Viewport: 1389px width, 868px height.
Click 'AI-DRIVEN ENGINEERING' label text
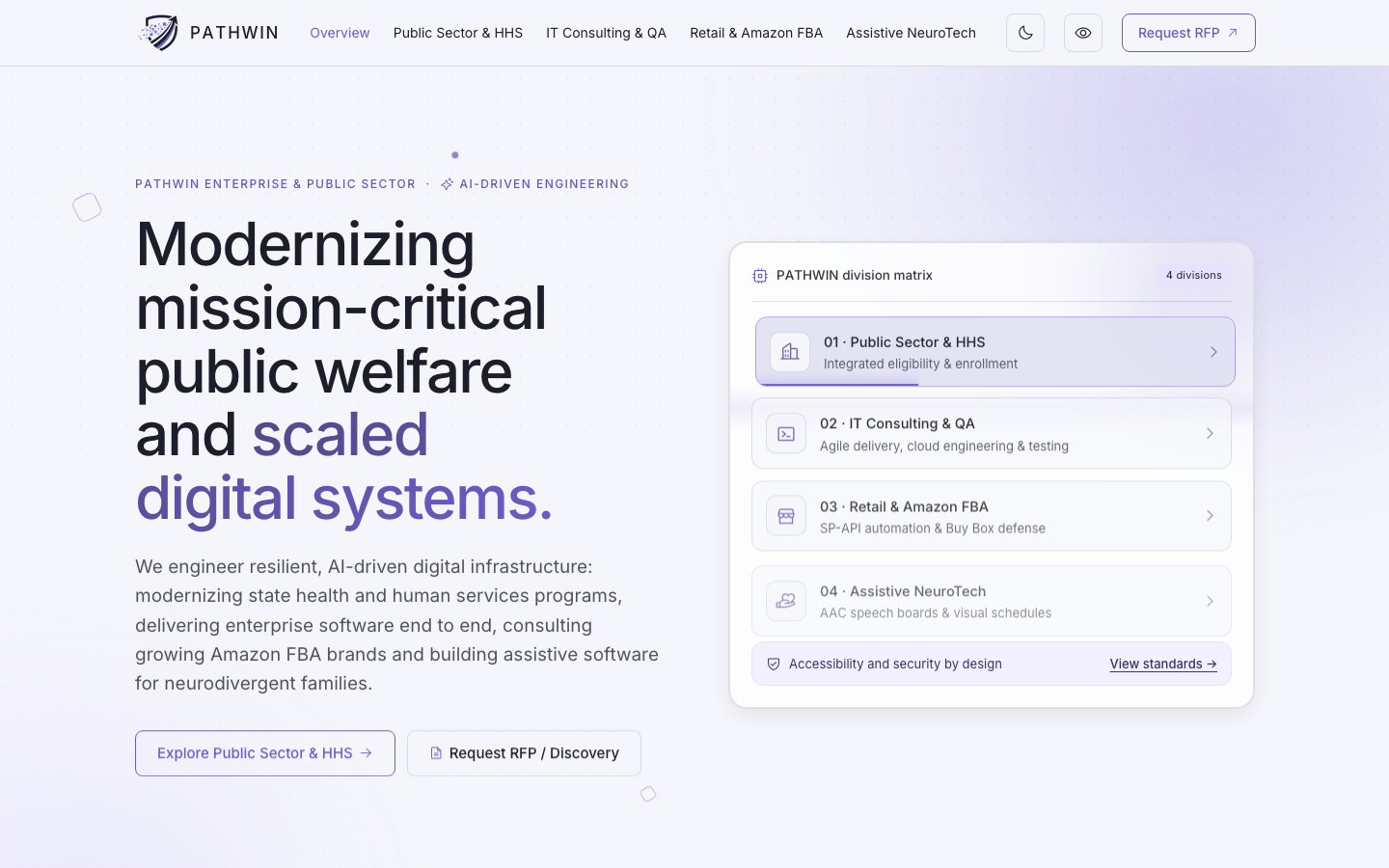click(544, 184)
